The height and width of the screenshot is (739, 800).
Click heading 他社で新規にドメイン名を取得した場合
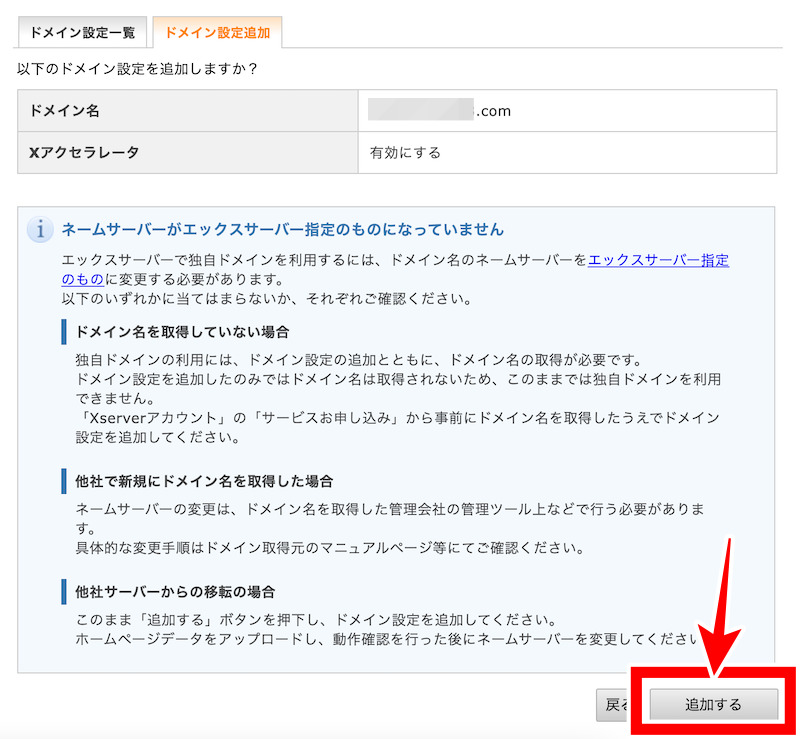[204, 481]
